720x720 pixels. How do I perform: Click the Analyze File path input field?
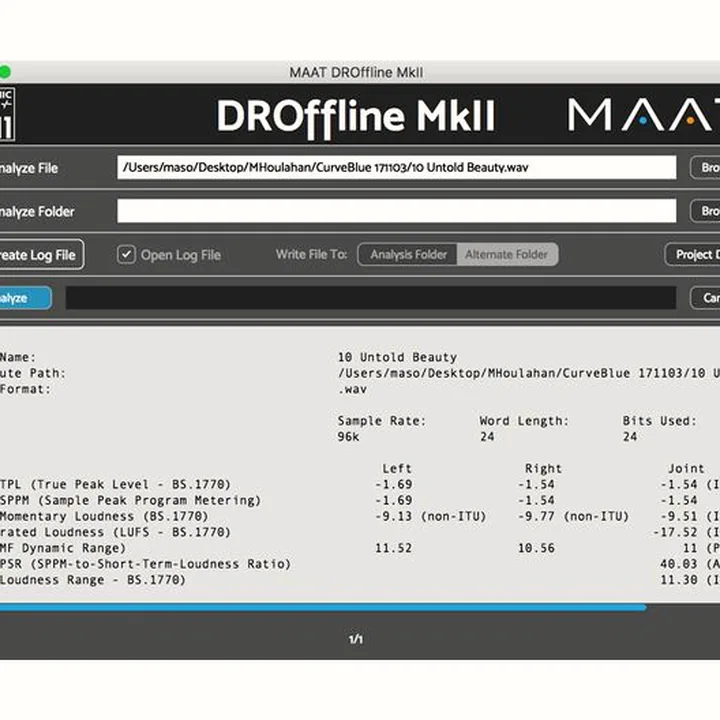pyautogui.click(x=396, y=167)
